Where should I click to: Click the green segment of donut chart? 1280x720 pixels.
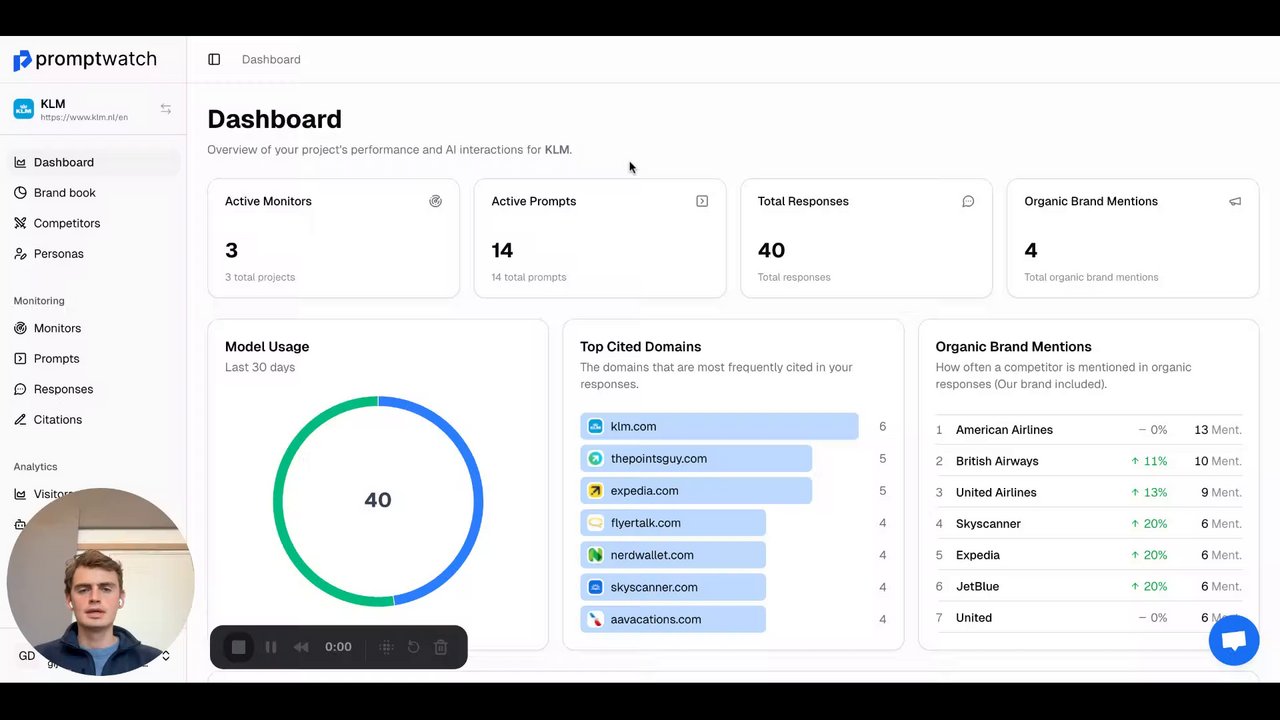(280, 500)
